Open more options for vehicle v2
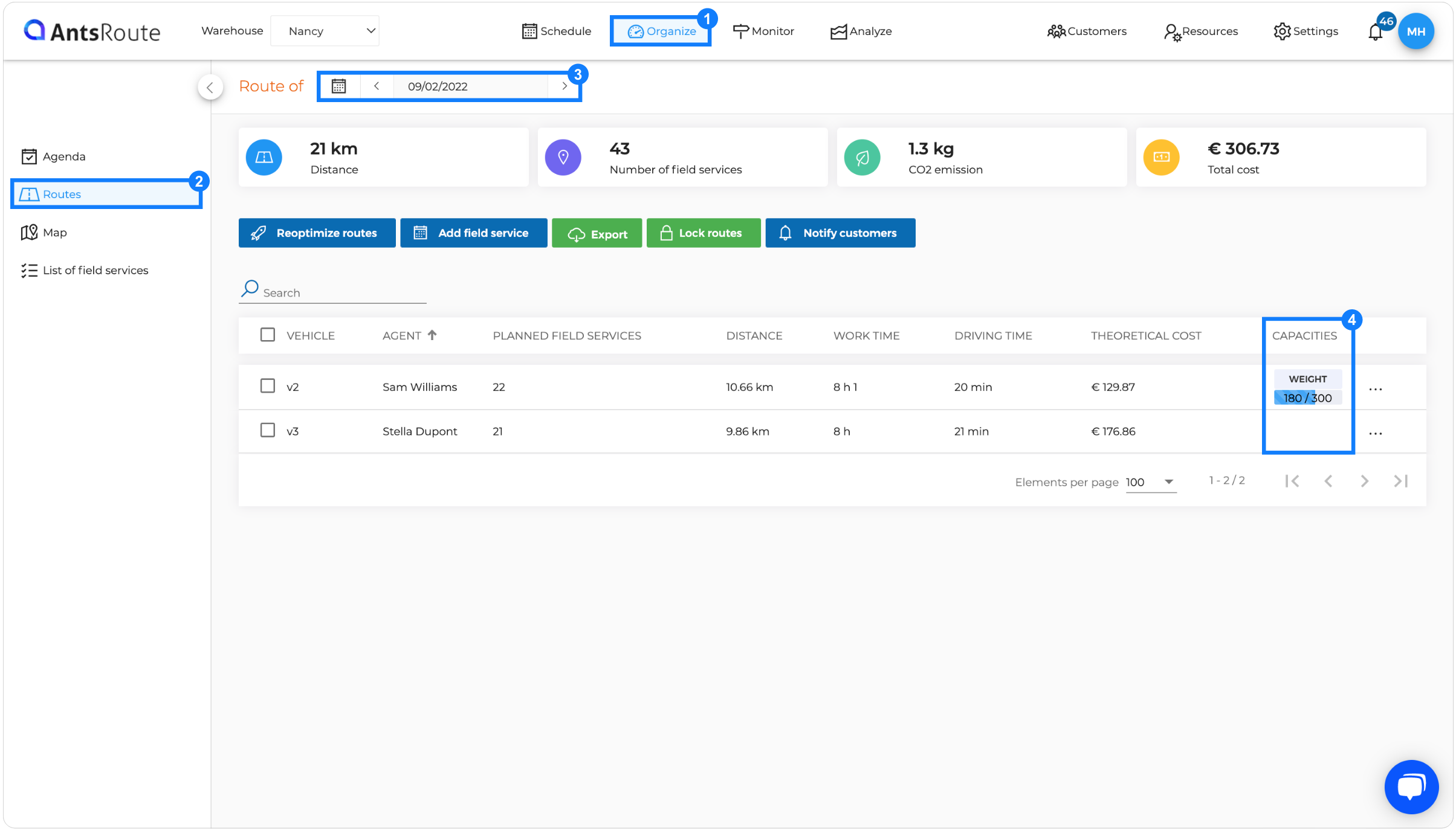Screen dimensions: 1456x830 1376,389
